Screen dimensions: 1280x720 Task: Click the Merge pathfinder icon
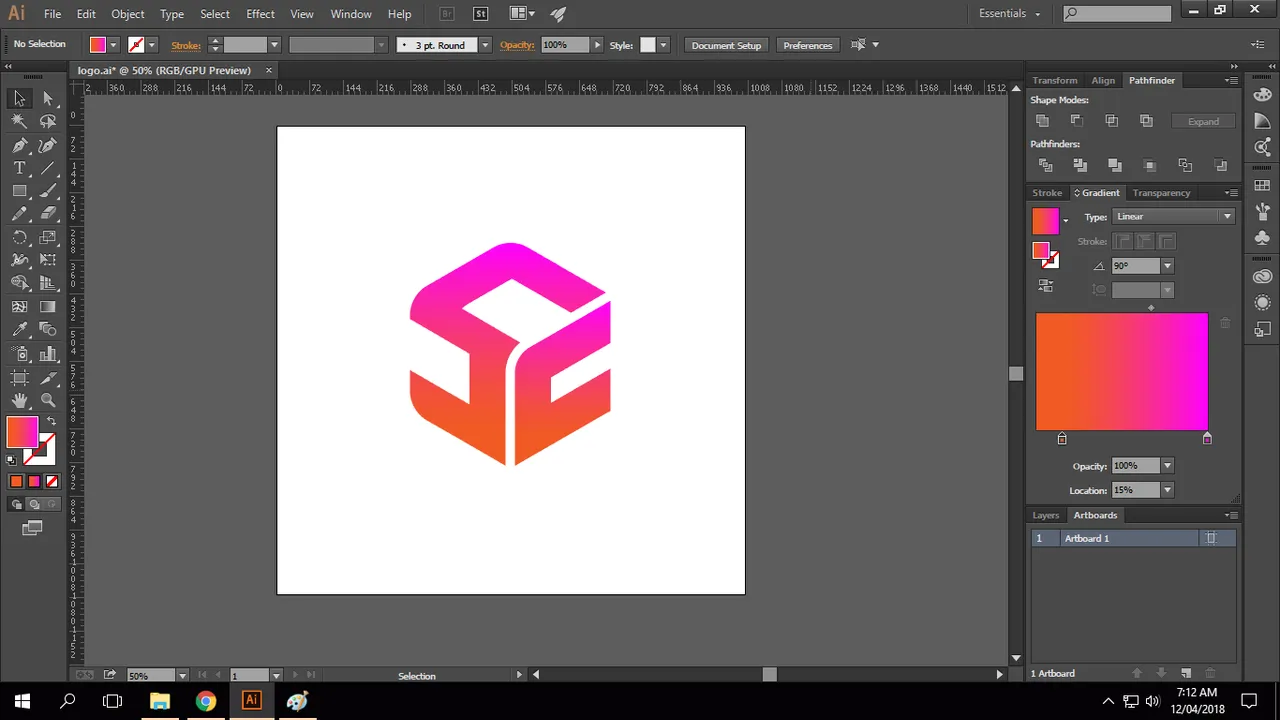coord(1115,165)
